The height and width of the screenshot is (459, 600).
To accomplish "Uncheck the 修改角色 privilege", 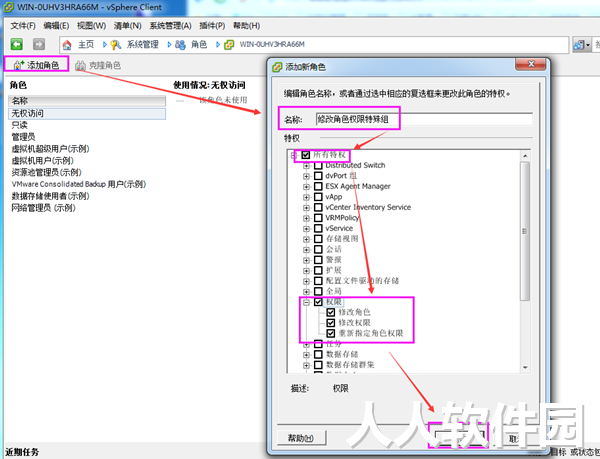I will point(331,312).
